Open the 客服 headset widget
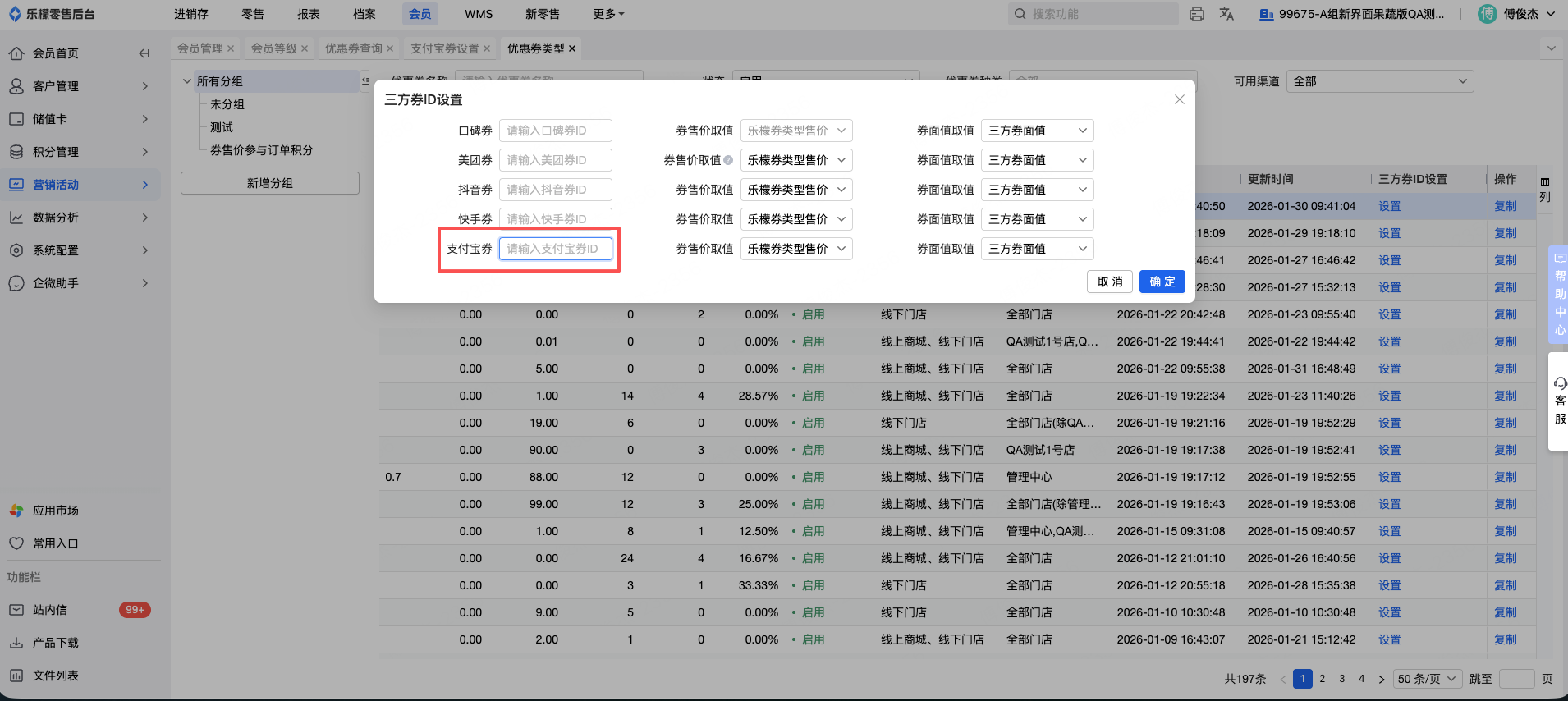1568x701 pixels. (1560, 401)
